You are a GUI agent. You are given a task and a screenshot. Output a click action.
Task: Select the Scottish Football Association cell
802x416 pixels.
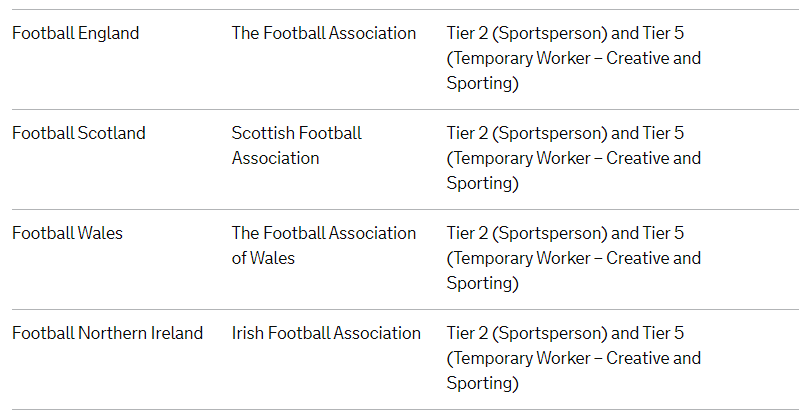pyautogui.click(x=297, y=145)
